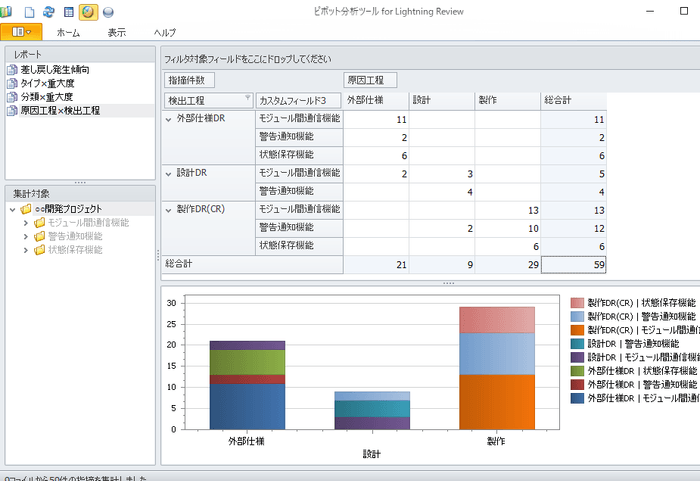Open the 差し戻し発生傾向 report
This screenshot has width=700, height=481.
[54, 70]
